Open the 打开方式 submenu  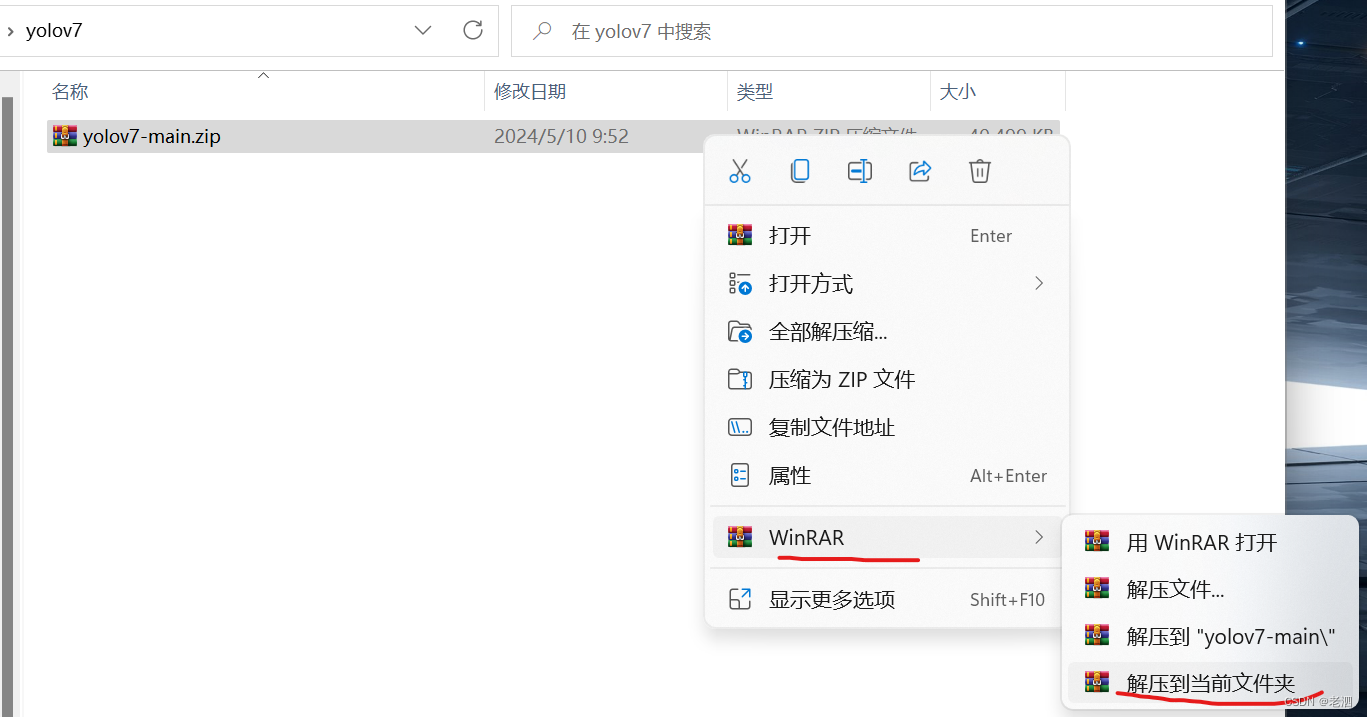coord(887,284)
